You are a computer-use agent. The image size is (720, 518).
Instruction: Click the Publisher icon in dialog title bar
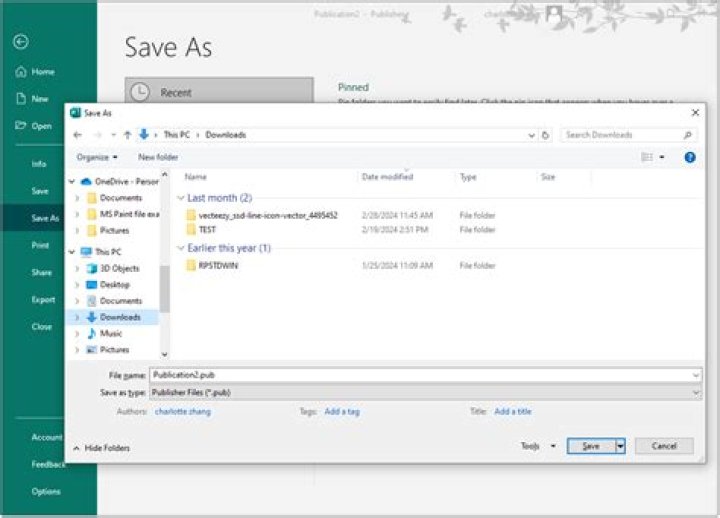pyautogui.click(x=75, y=113)
